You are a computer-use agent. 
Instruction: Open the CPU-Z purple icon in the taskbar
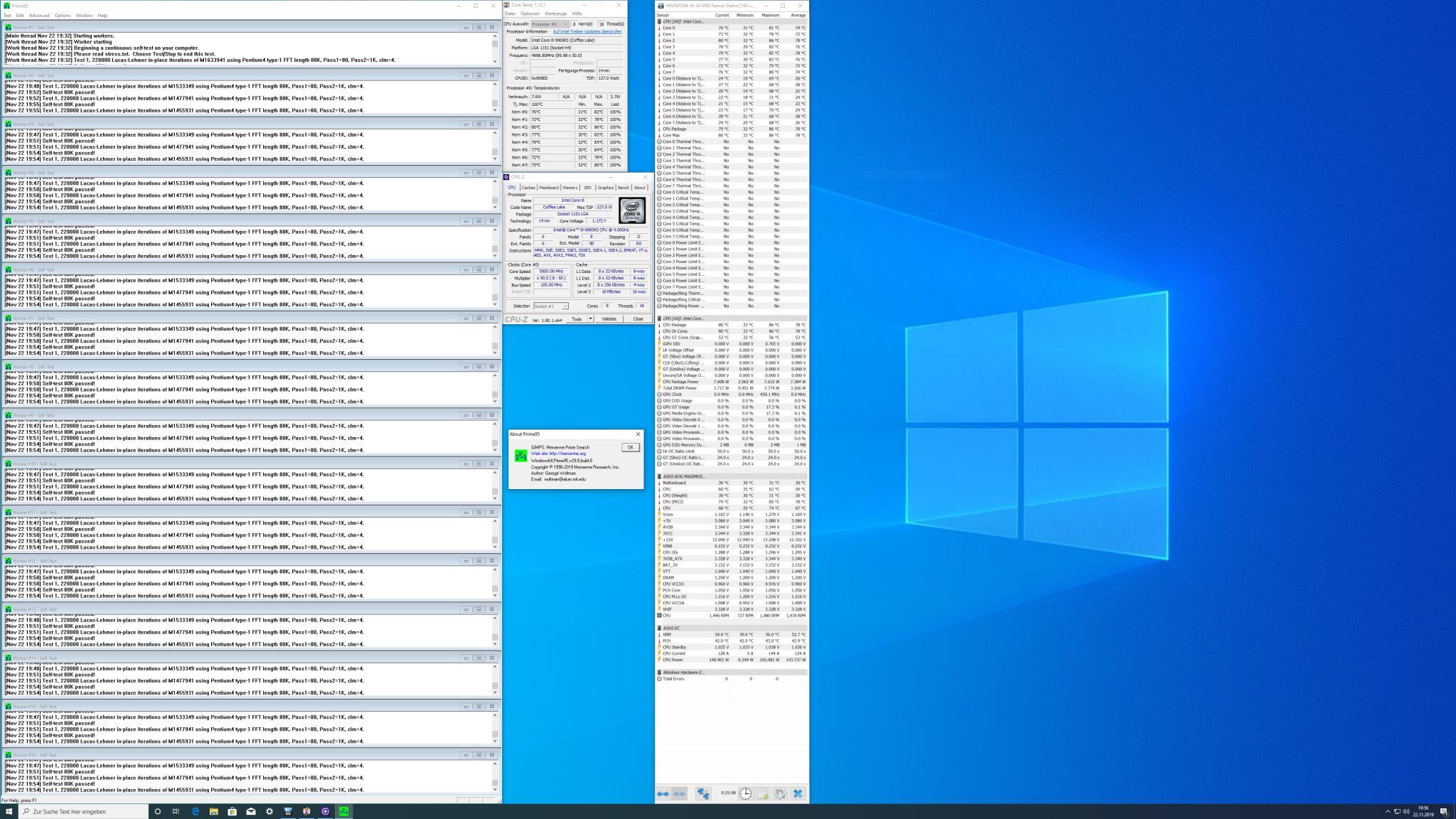(x=325, y=811)
